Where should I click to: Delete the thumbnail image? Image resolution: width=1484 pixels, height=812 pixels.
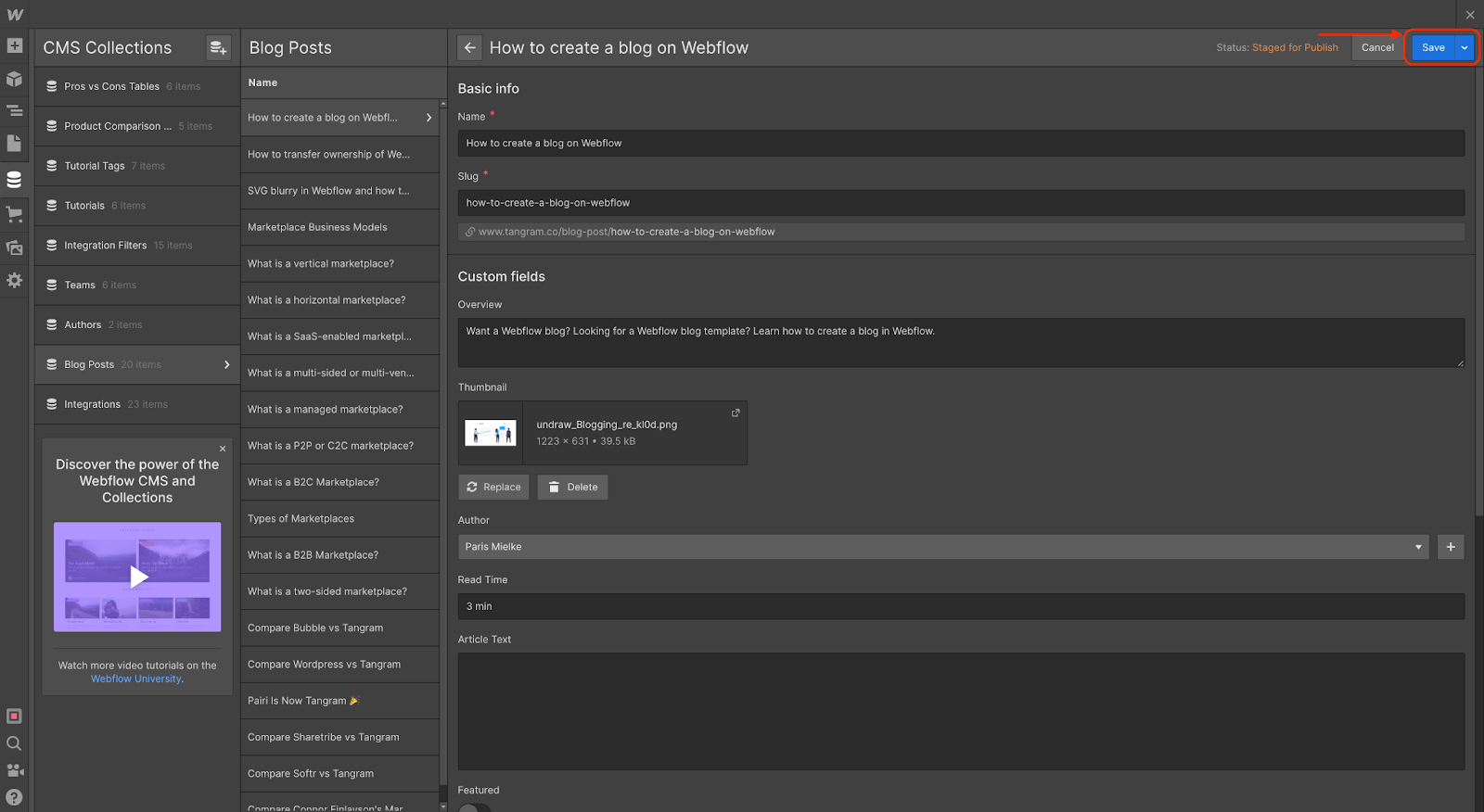(572, 488)
